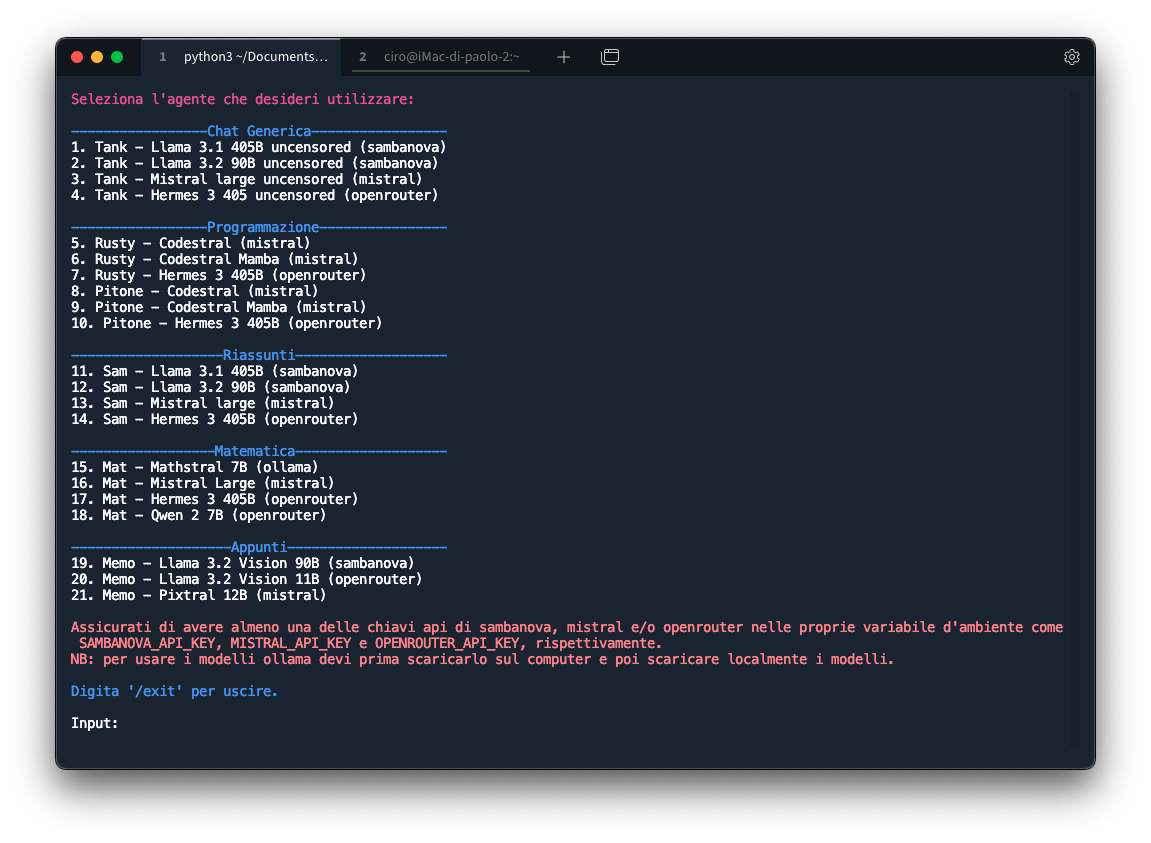The height and width of the screenshot is (843, 1151).
Task: Switch to the python3 ~/Documents tab
Action: (x=242, y=57)
